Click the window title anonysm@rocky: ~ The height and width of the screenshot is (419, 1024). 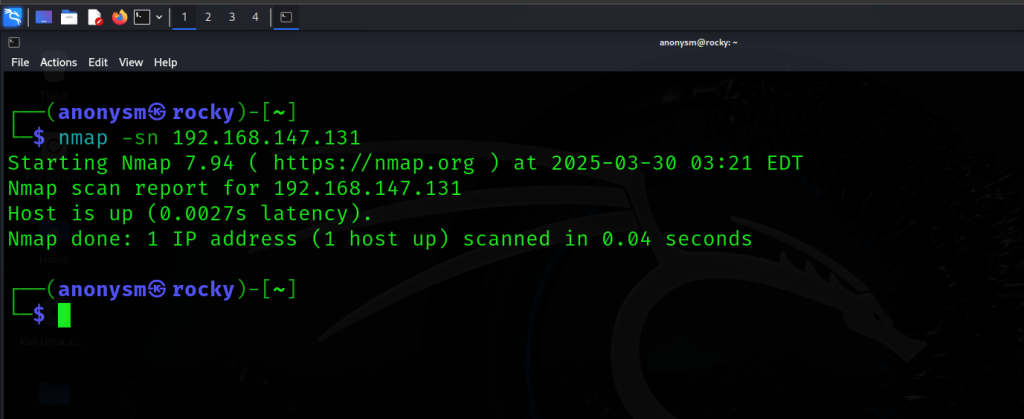pos(699,42)
